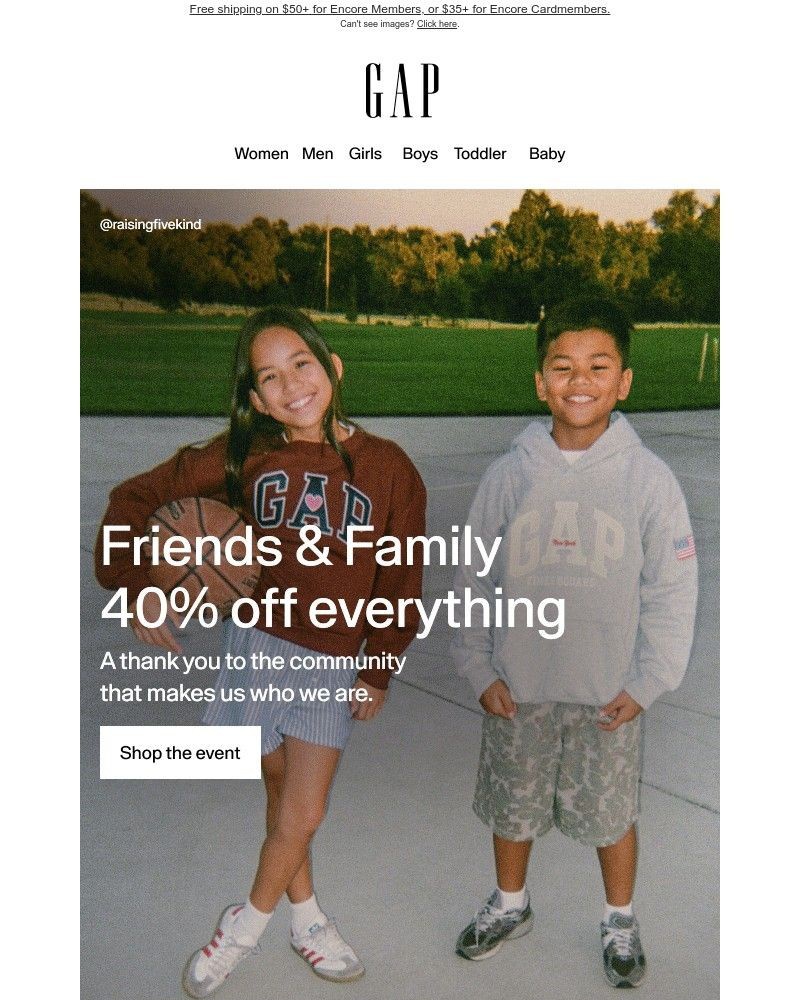Select the Girls navigation link
The height and width of the screenshot is (1000, 800).
[365, 154]
